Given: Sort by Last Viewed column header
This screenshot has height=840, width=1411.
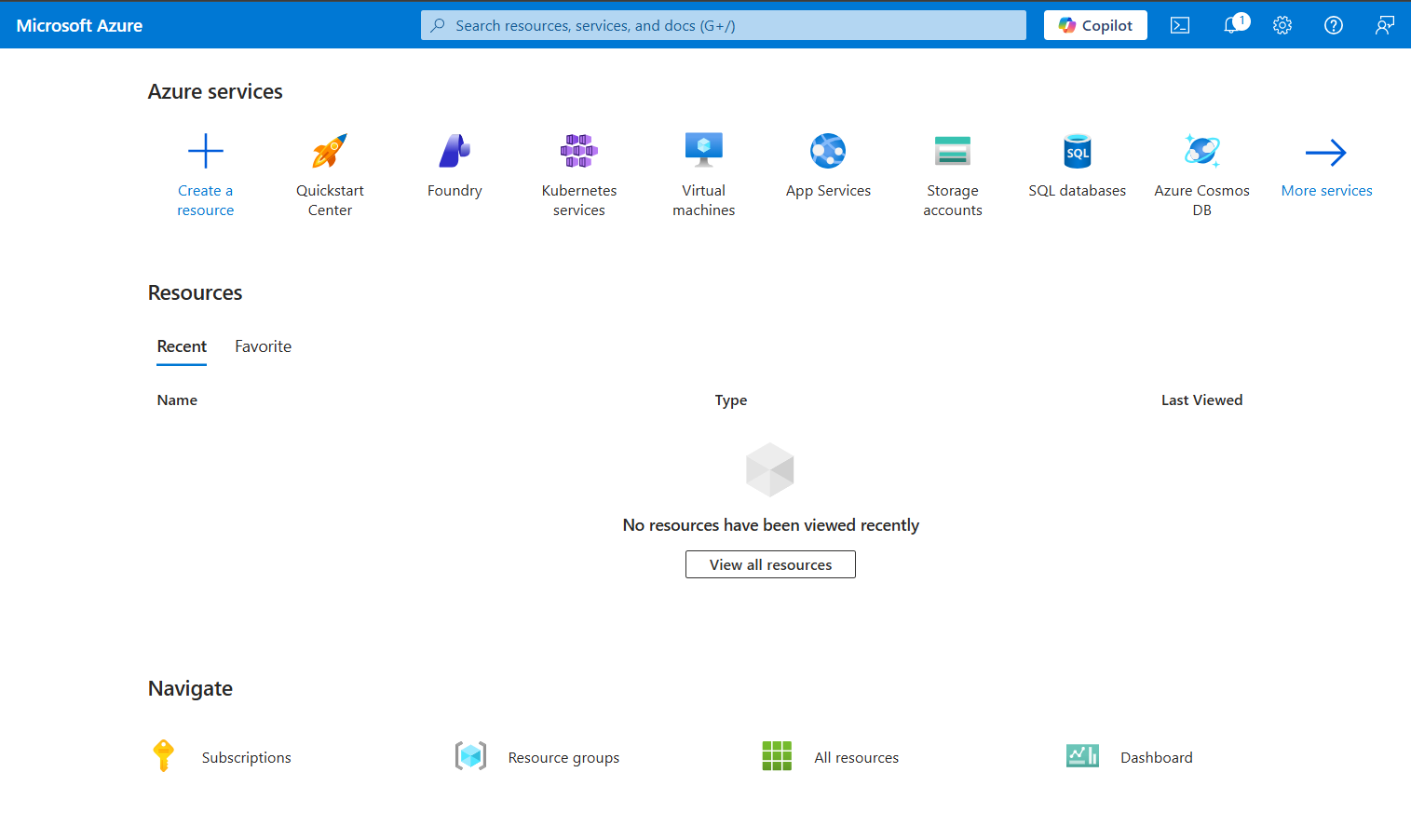Looking at the screenshot, I should [x=1201, y=400].
